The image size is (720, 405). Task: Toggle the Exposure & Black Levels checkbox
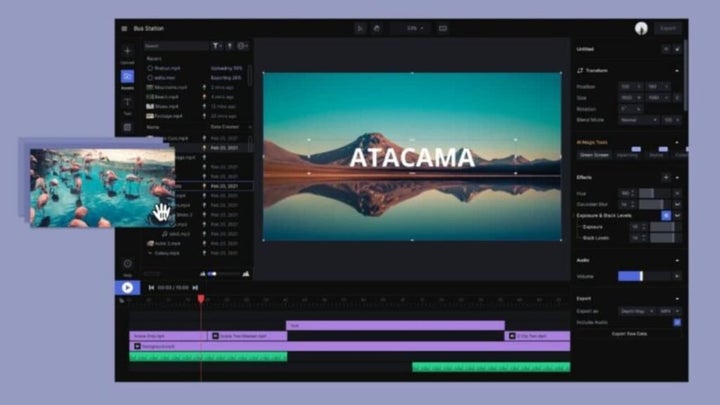[666, 215]
